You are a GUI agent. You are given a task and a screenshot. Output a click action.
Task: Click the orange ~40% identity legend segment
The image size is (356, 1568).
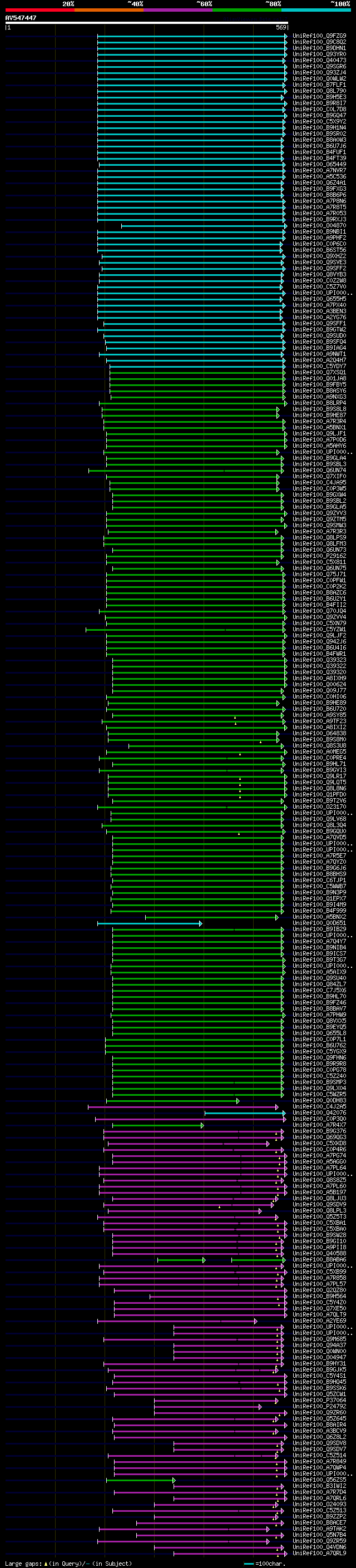click(109, 10)
